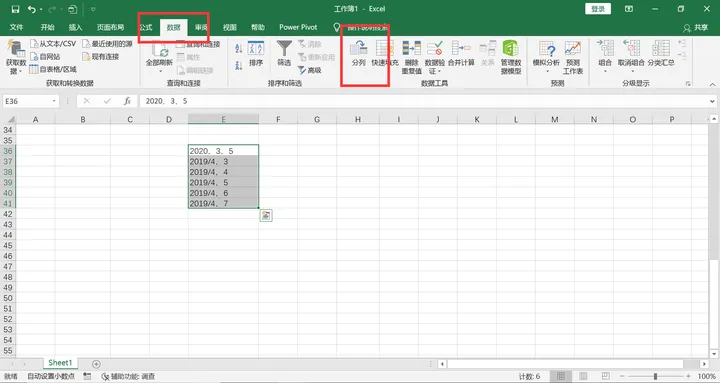Click the 登录 sign-in button
The height and width of the screenshot is (383, 720).
click(598, 9)
